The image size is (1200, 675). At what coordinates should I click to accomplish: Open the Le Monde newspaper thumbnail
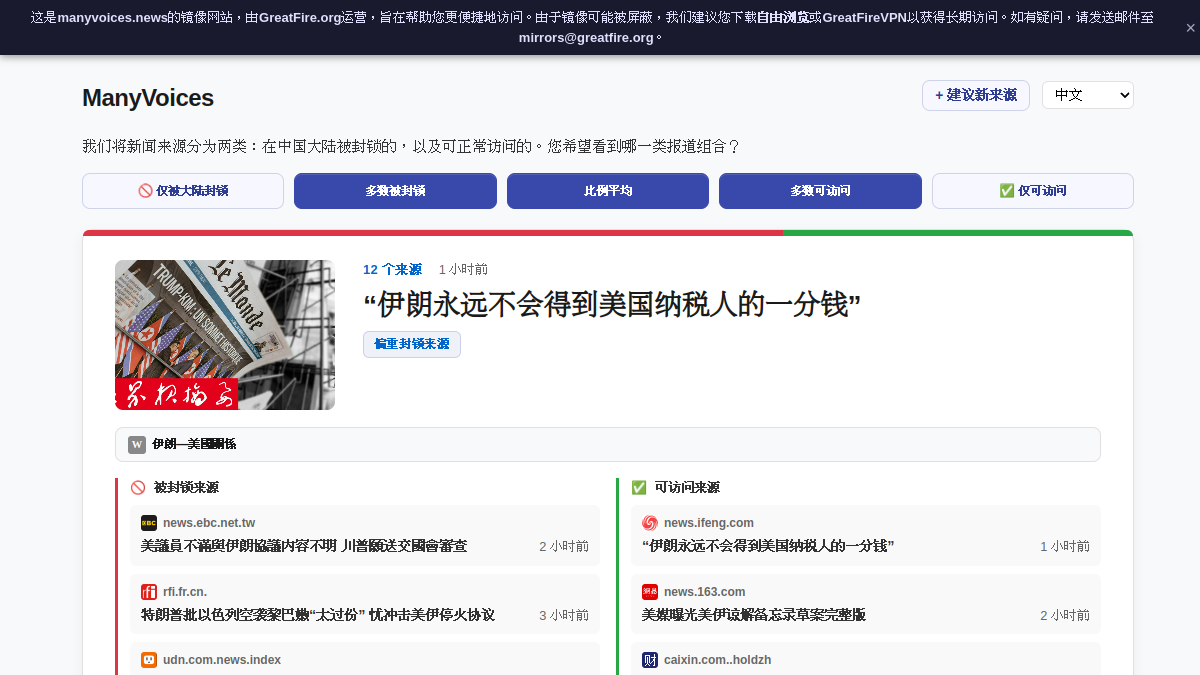coord(225,335)
